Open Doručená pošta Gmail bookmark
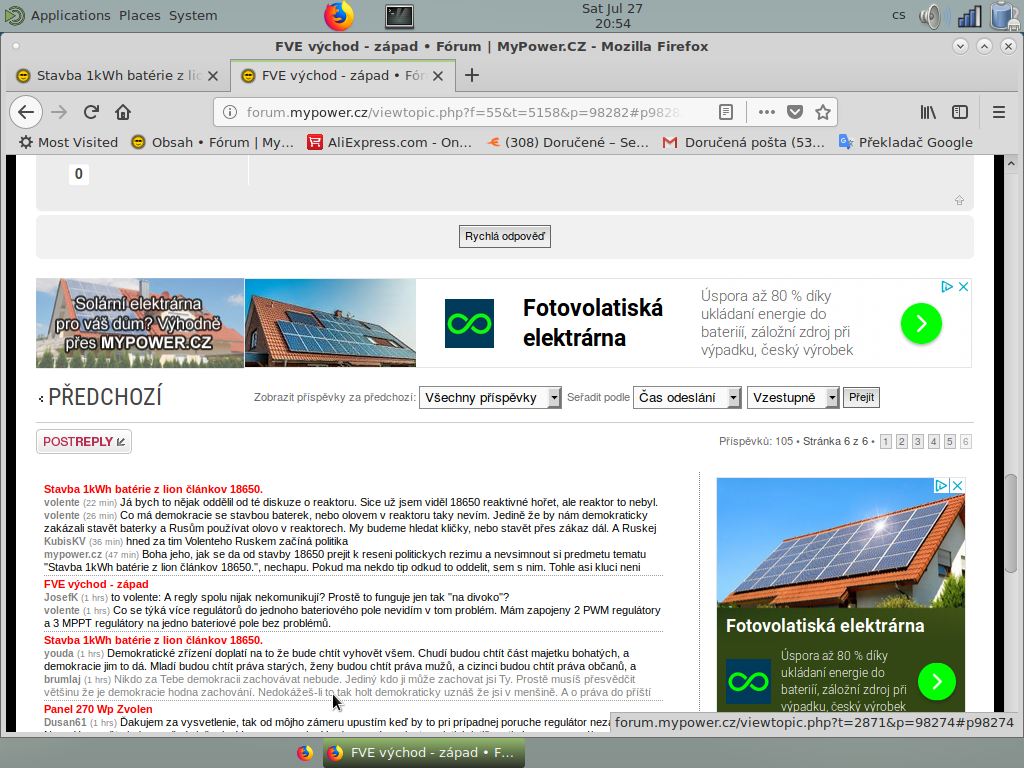This screenshot has height=768, width=1024. click(x=744, y=142)
